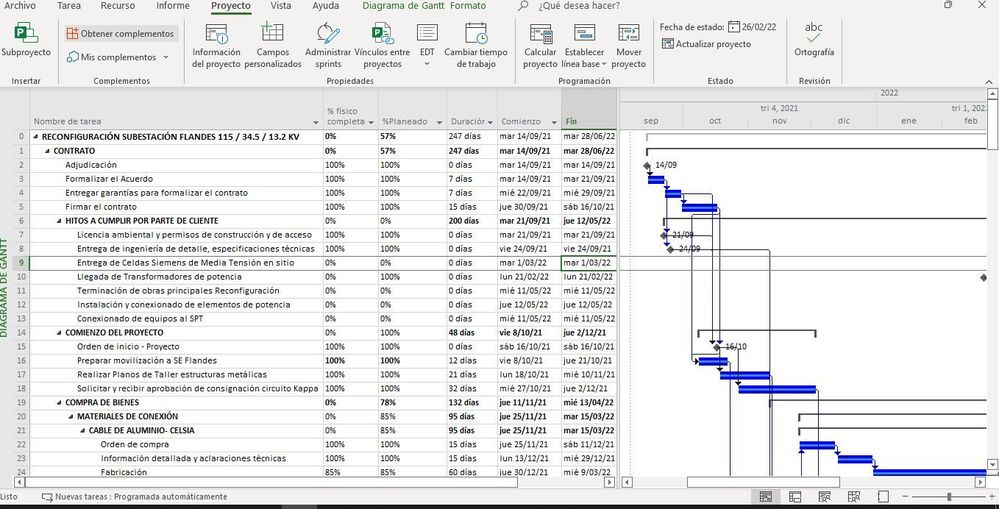The width and height of the screenshot is (999, 509).
Task: Switch to the Recurso tab
Action: (x=118, y=6)
